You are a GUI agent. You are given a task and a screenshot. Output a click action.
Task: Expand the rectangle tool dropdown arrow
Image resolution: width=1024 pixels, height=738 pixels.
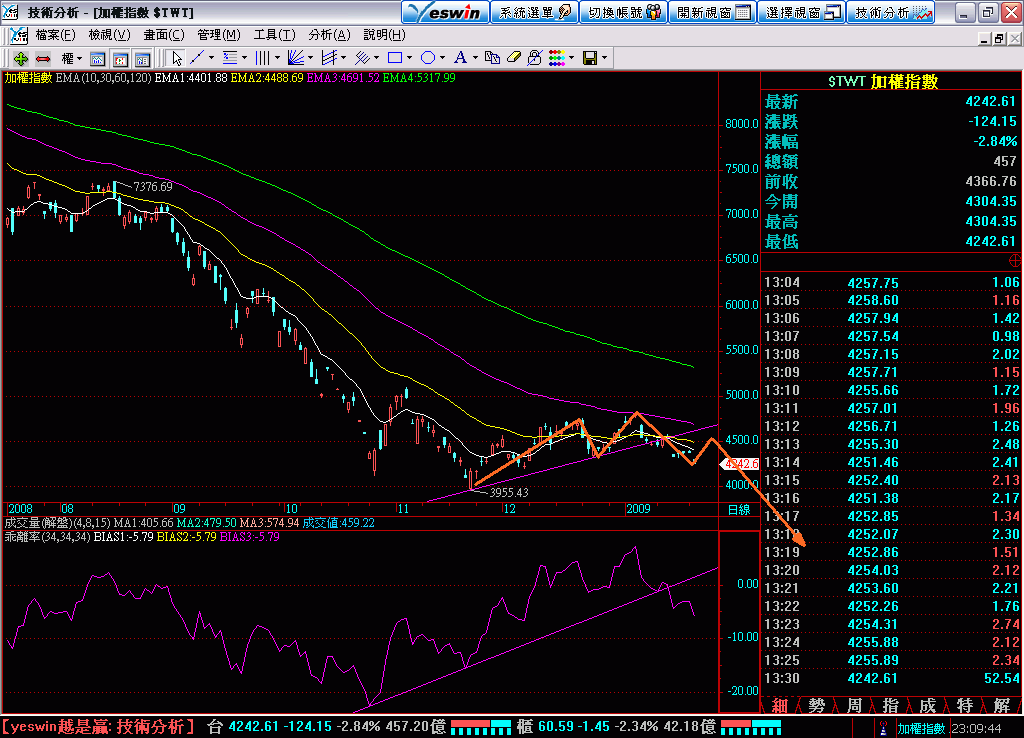[x=409, y=58]
